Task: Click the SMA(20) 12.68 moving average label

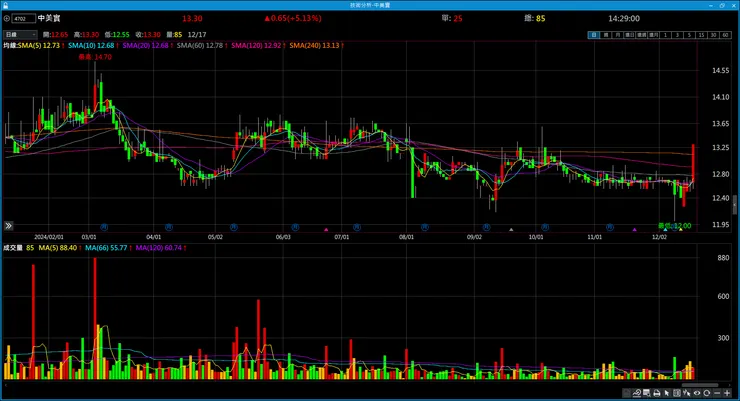Action: 145,45
